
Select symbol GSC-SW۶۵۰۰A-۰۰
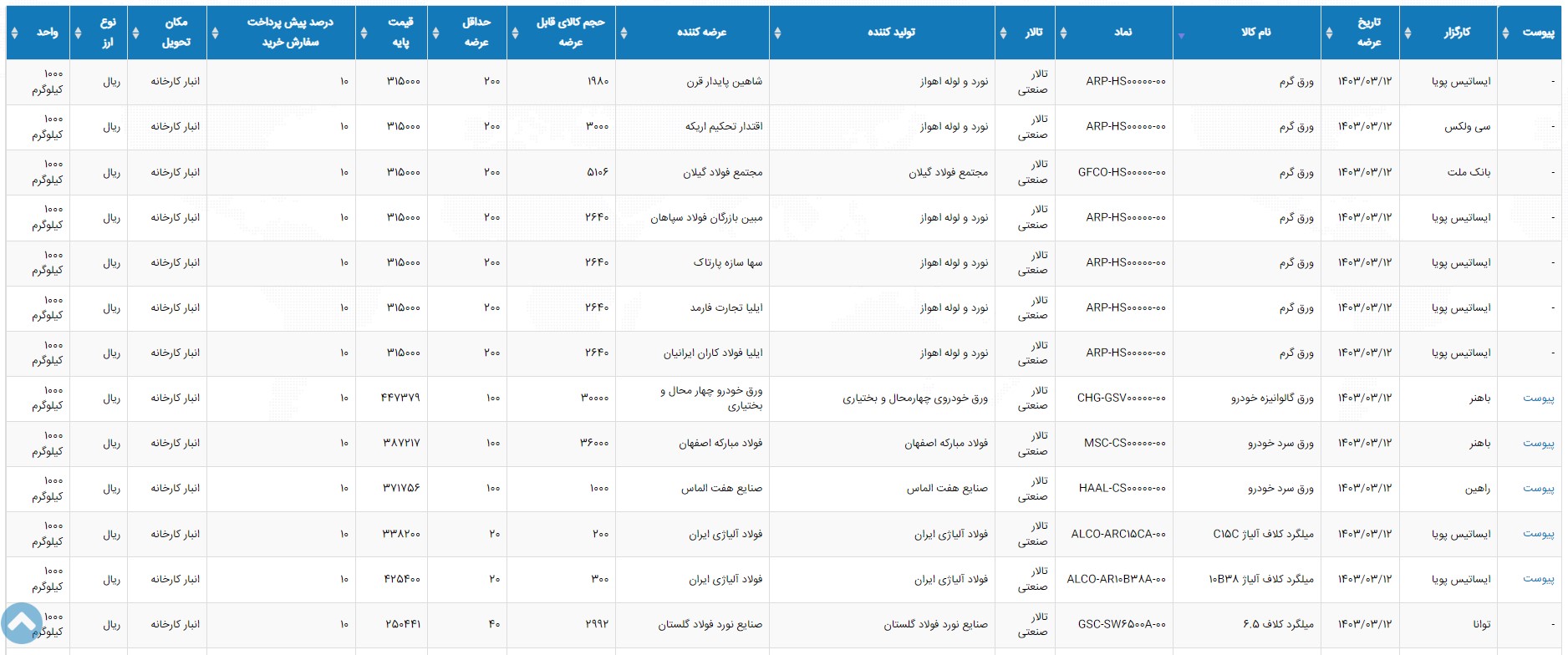tap(1122, 623)
